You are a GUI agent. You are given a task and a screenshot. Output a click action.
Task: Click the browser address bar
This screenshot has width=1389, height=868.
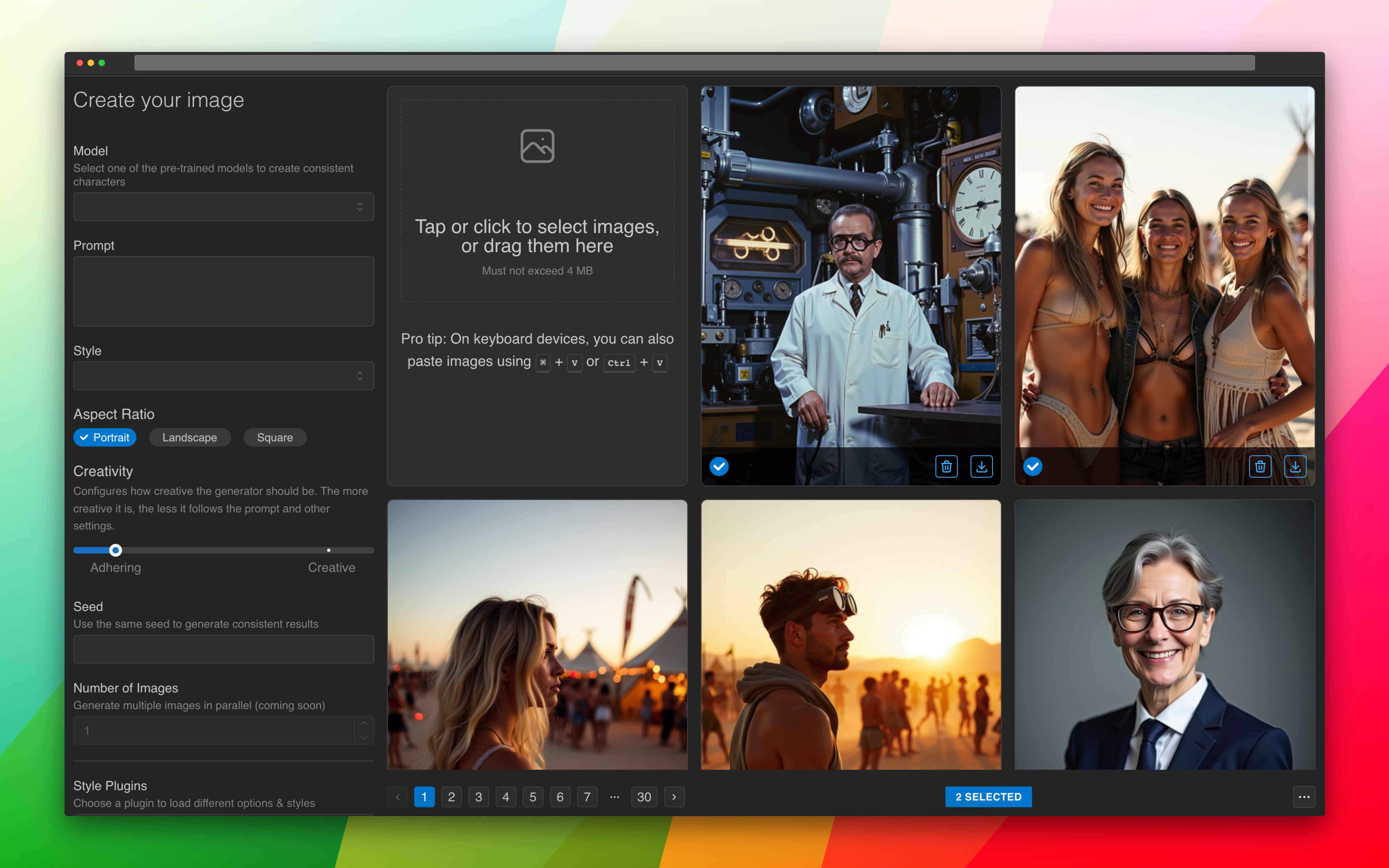[x=694, y=63]
